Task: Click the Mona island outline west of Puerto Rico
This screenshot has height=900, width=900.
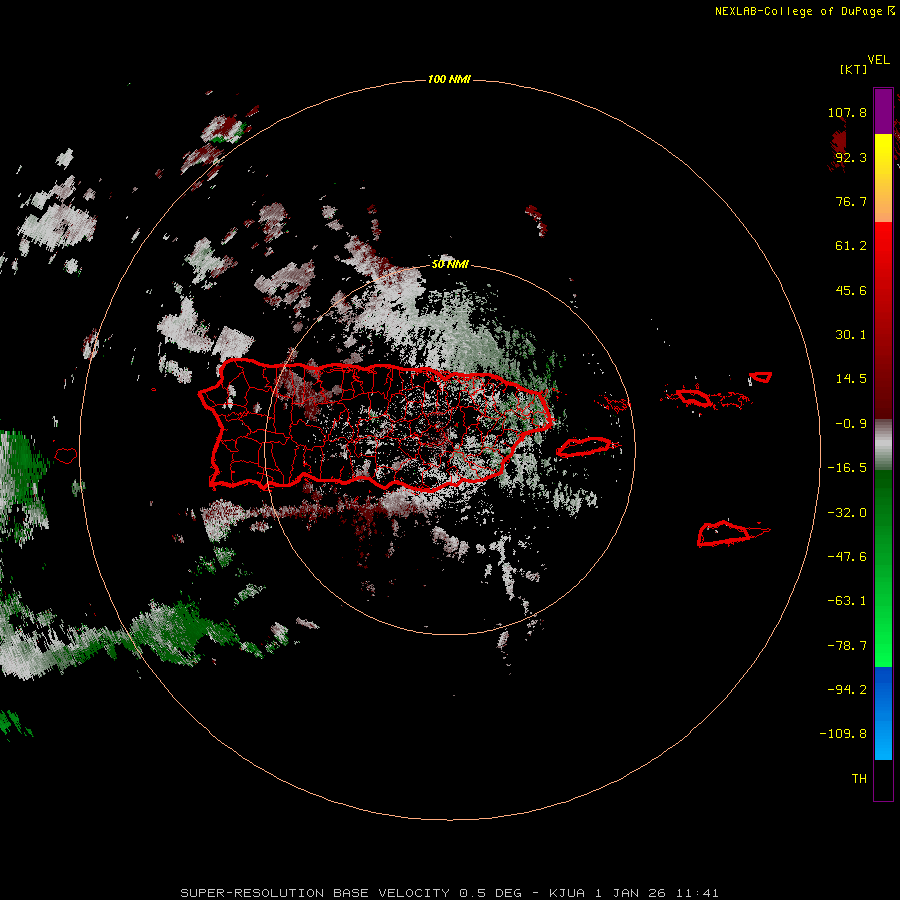Action: click(66, 456)
